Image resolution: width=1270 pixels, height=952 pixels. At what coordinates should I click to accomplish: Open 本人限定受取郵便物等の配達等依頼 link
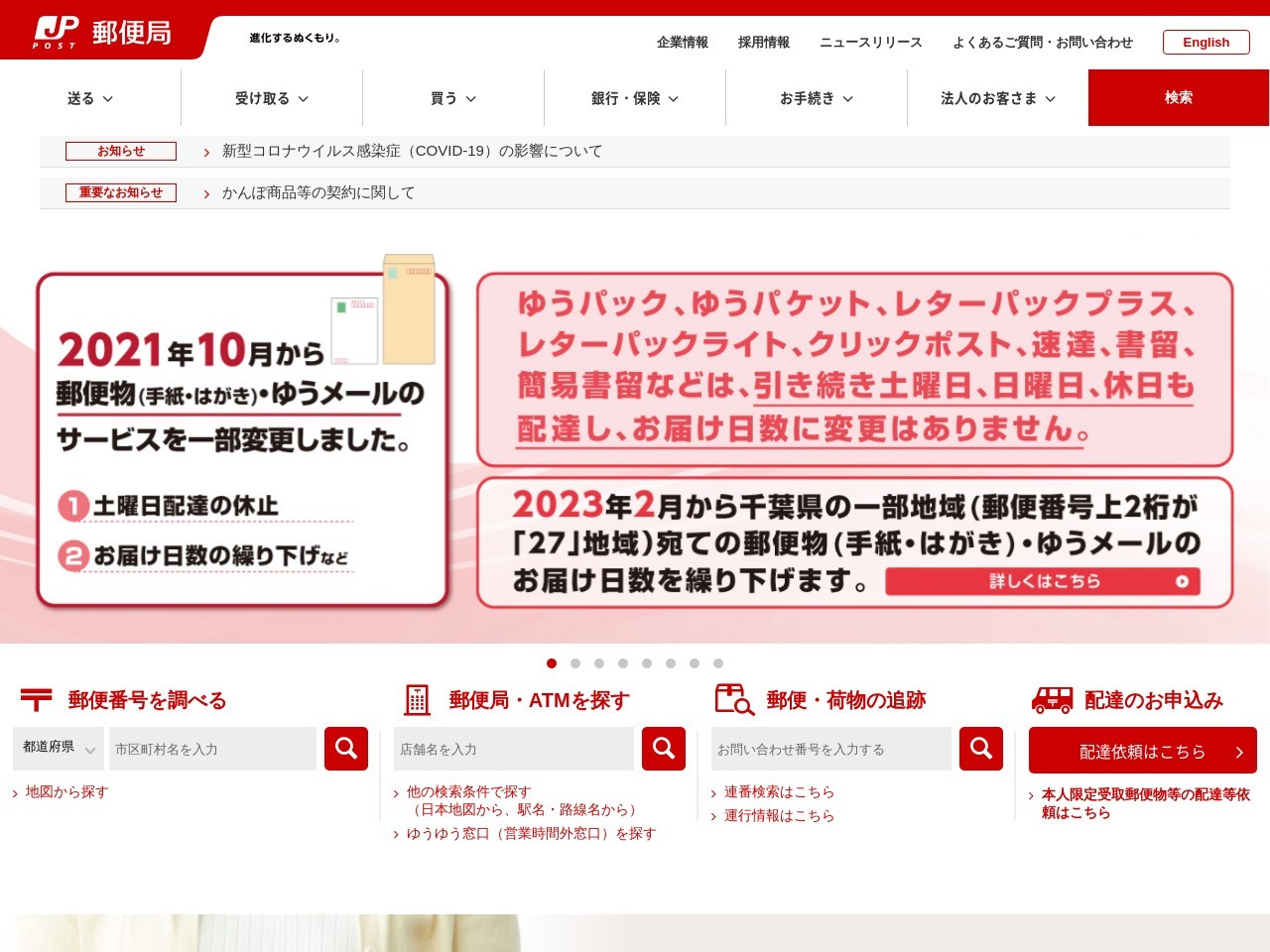(x=1145, y=803)
